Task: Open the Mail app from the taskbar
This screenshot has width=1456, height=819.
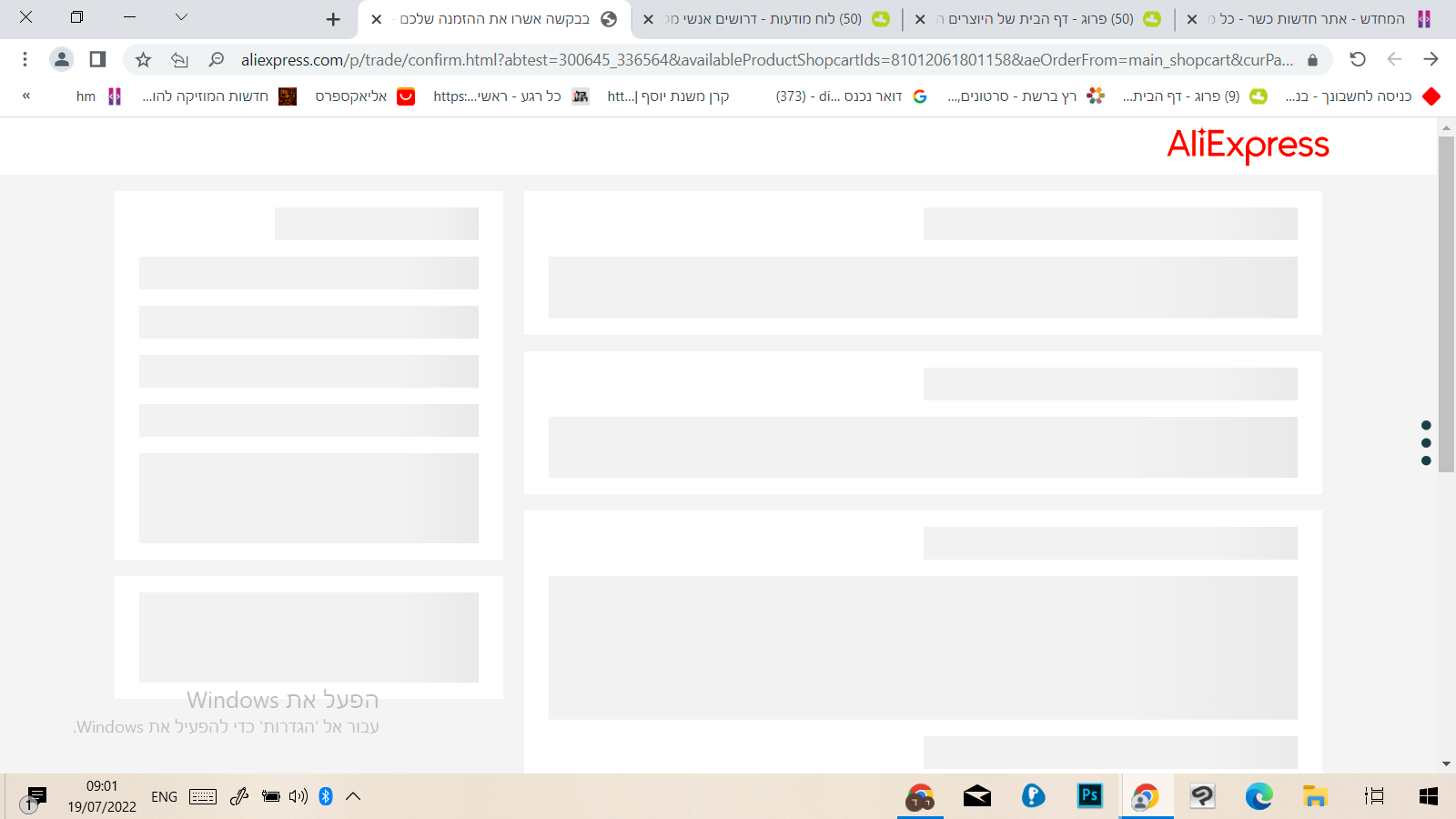Action: coord(977,797)
